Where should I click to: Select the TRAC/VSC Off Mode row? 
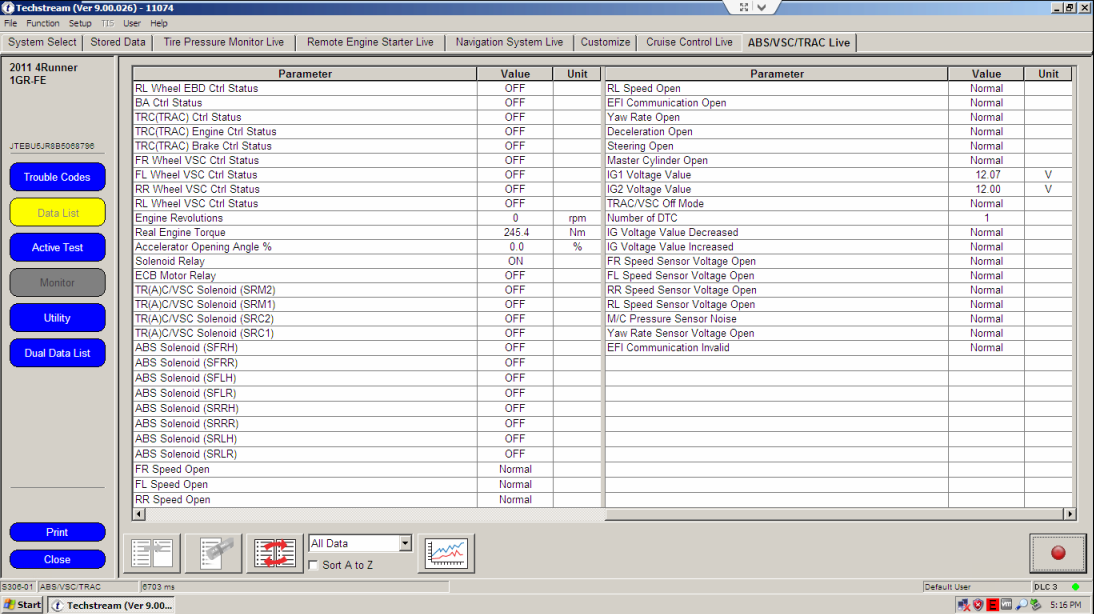[839, 204]
